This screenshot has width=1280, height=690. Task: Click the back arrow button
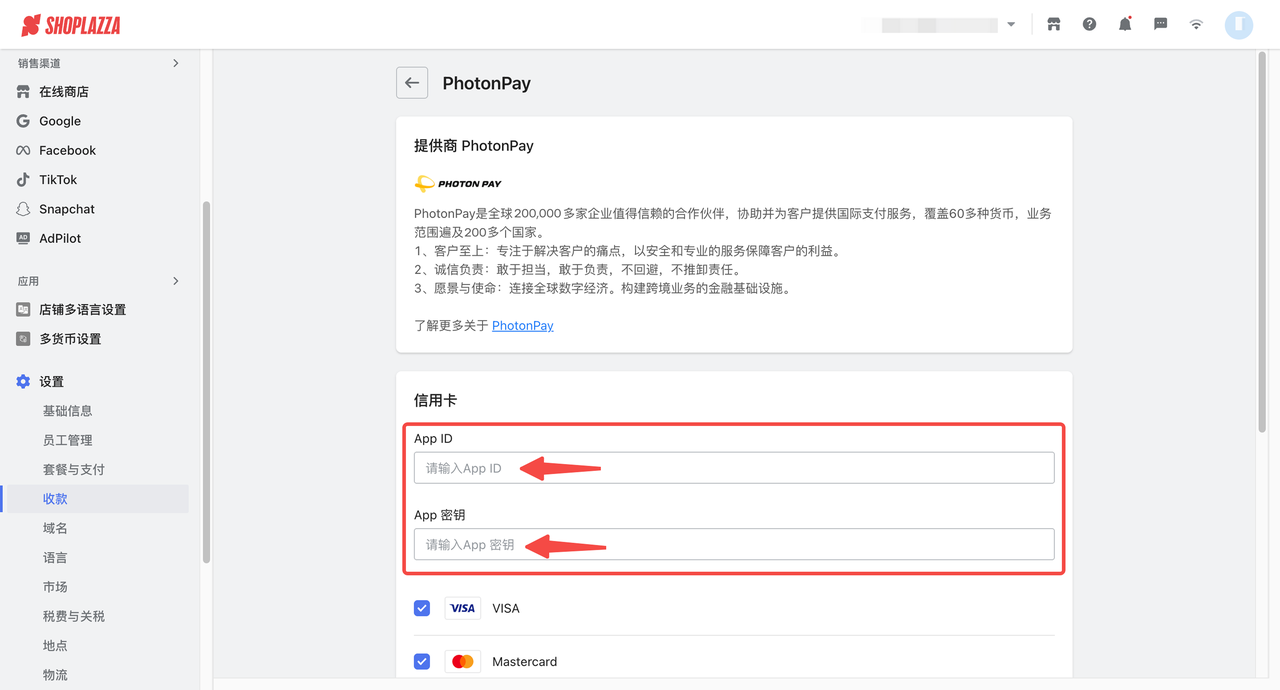pos(412,83)
